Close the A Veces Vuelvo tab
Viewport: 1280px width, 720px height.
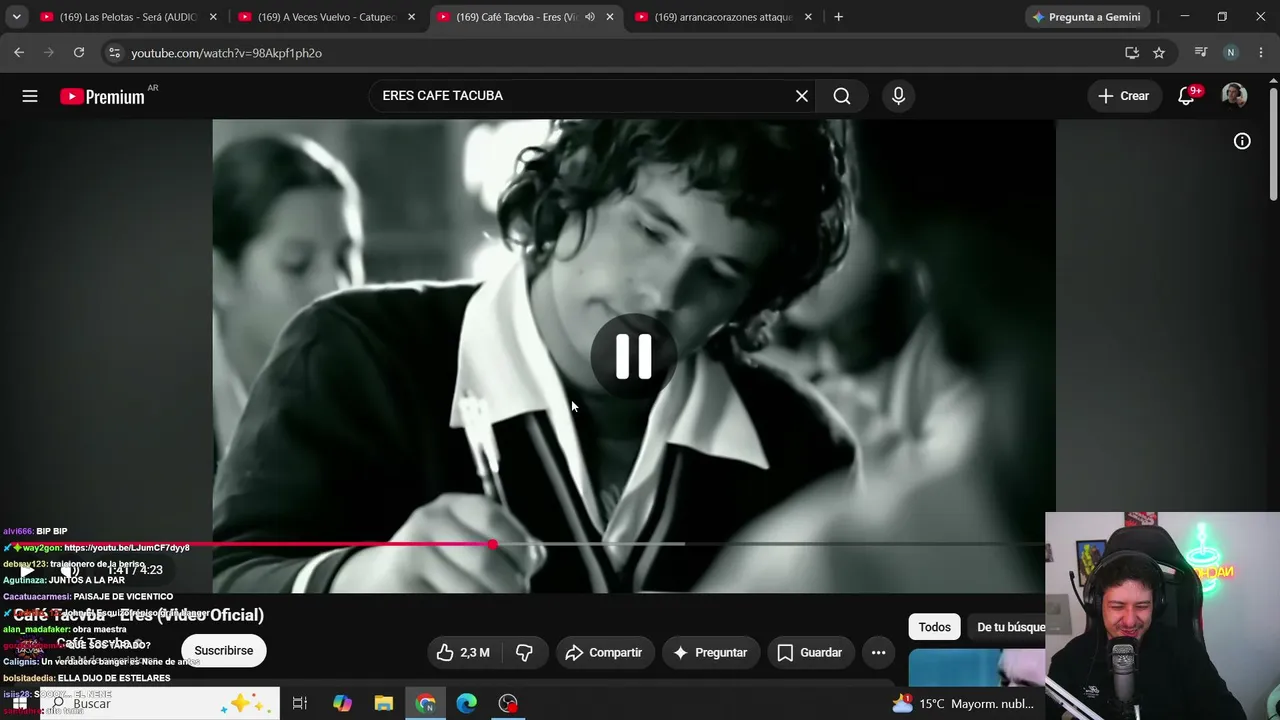(x=411, y=17)
